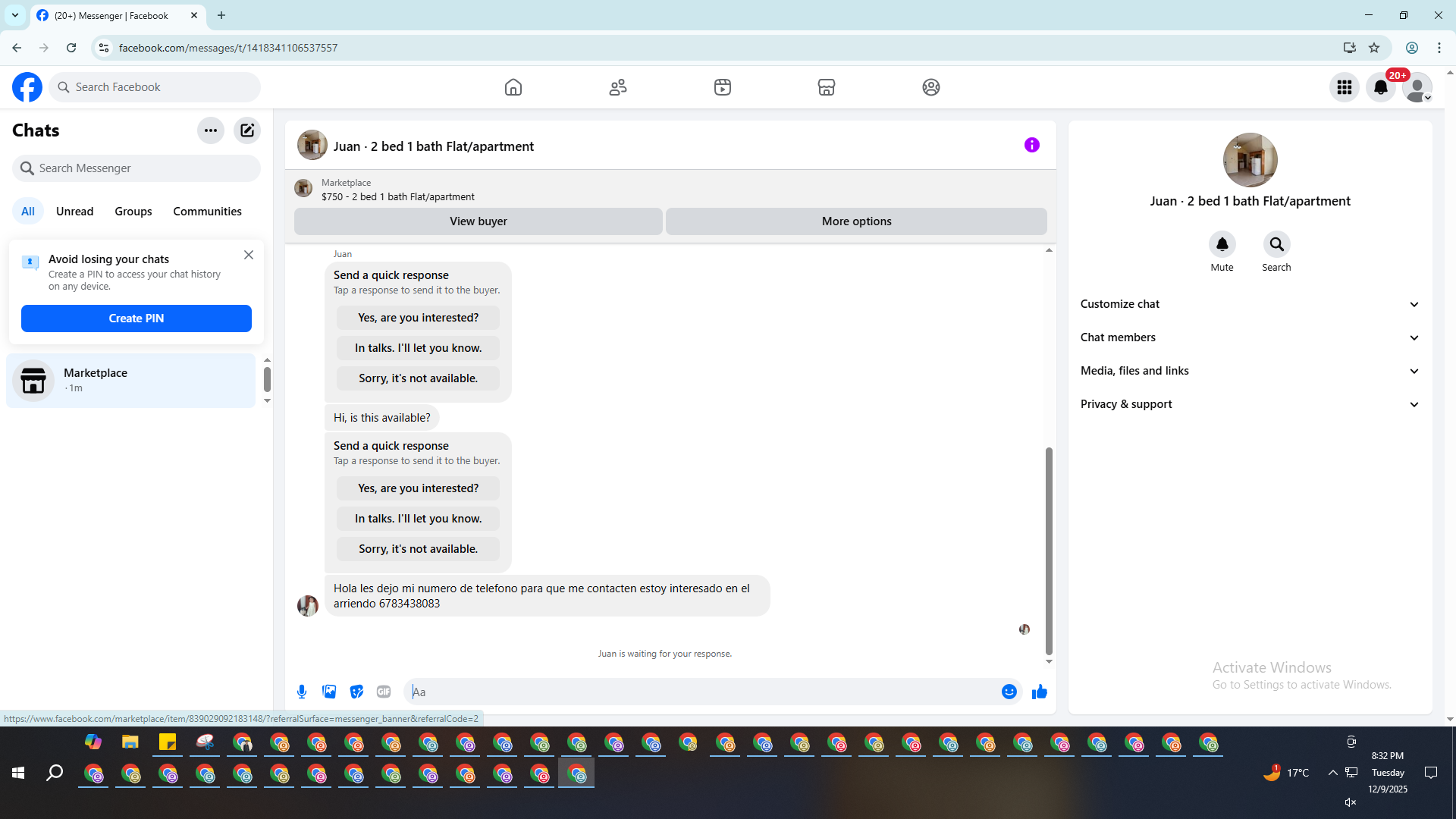Open the sticker picker icon
1456x819 pixels.
(x=356, y=692)
